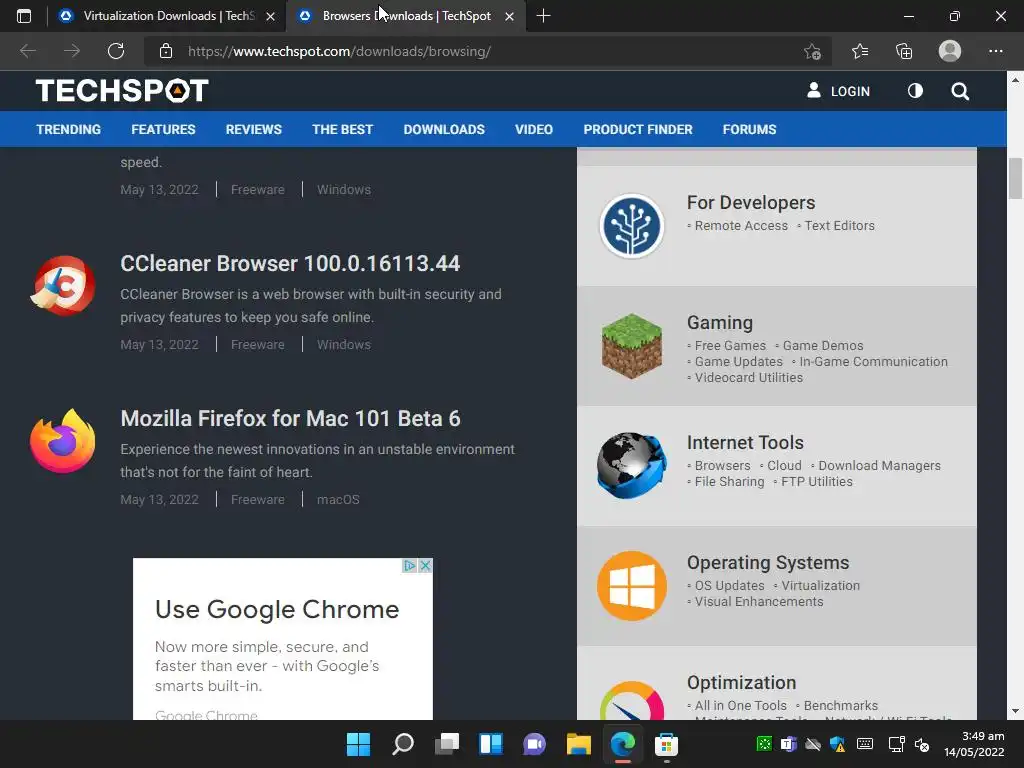Select the Browsers Downloads TechSpot tab
1024x768 pixels.
406,16
